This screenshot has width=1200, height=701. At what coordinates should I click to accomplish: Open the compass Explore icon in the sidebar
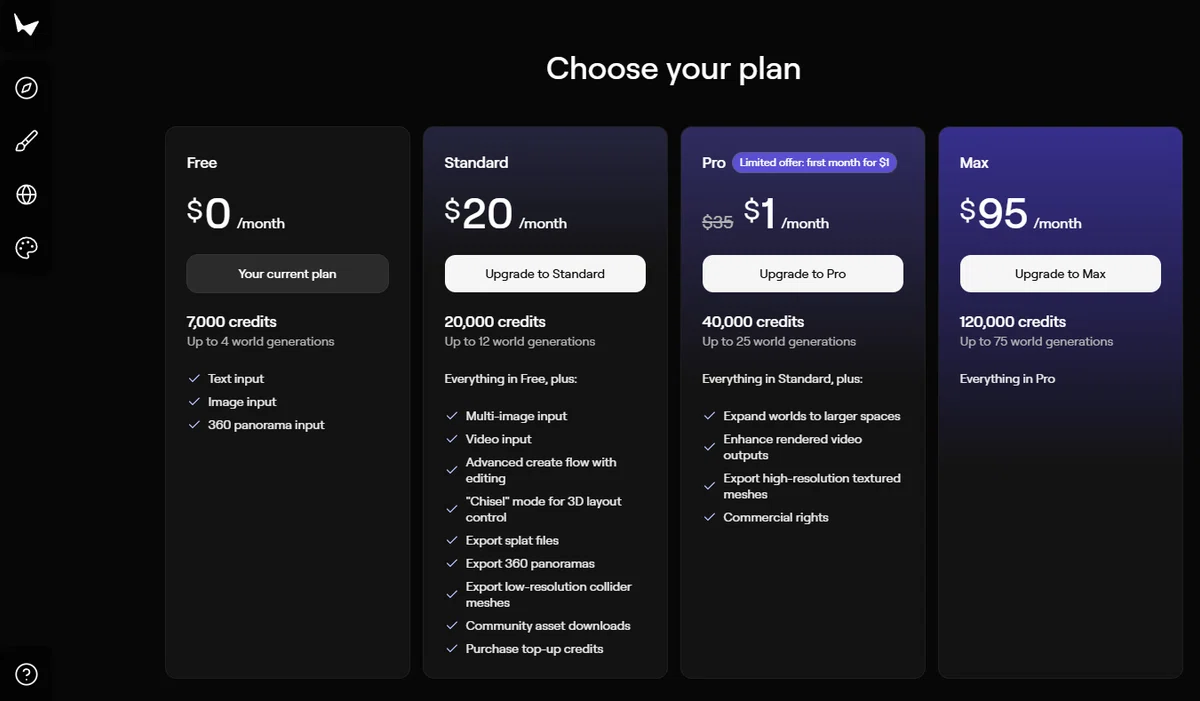[x=27, y=88]
